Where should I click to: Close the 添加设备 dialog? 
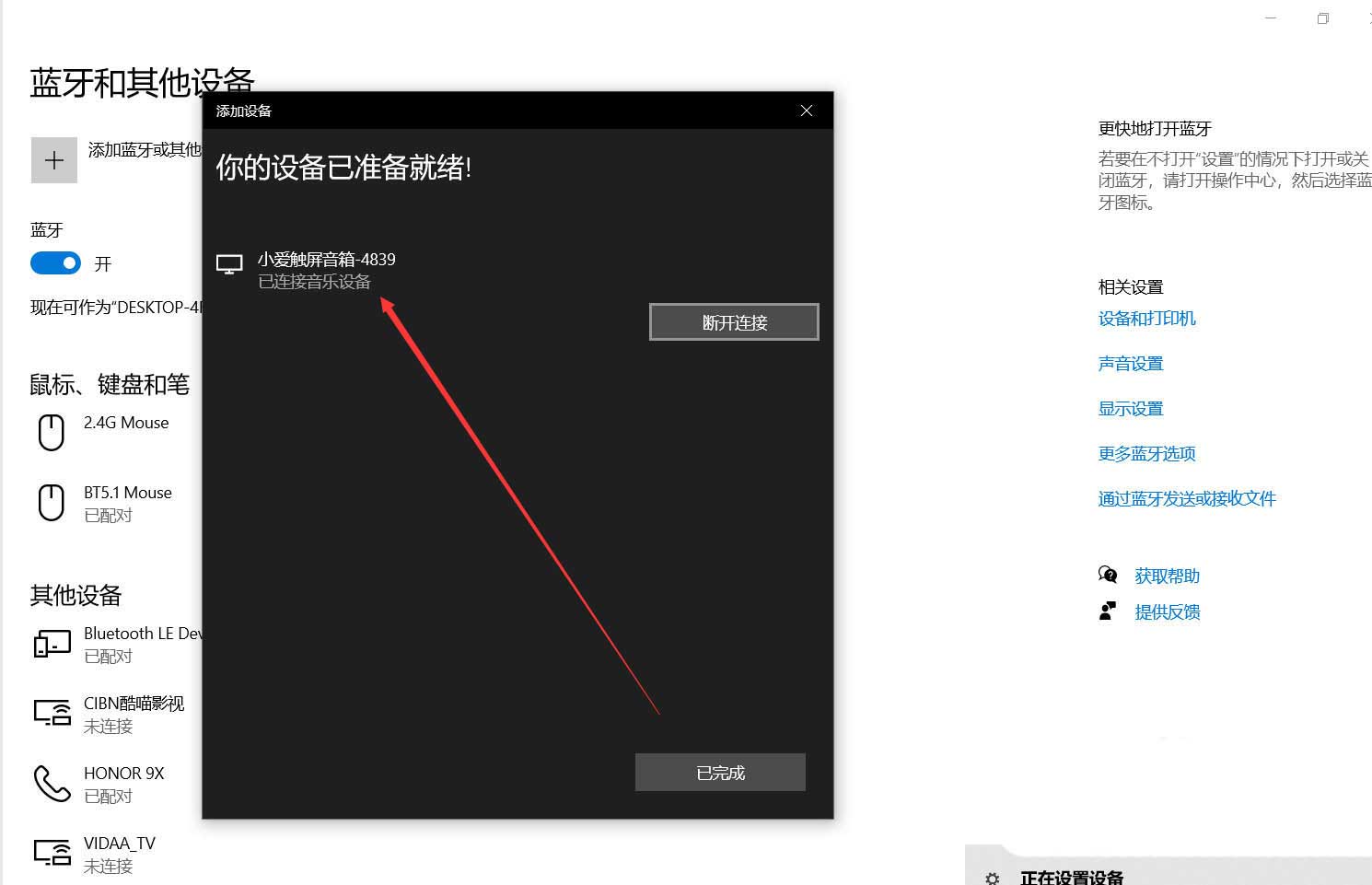point(807,110)
